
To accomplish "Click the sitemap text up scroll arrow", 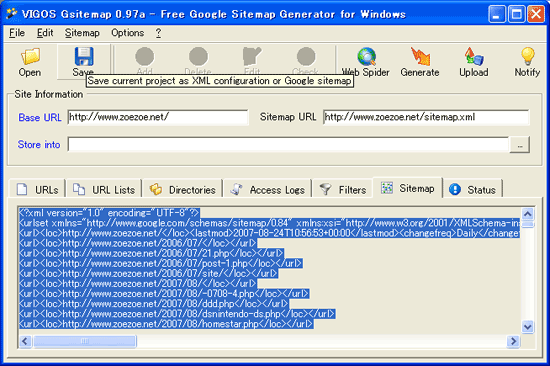I will tap(528, 213).
